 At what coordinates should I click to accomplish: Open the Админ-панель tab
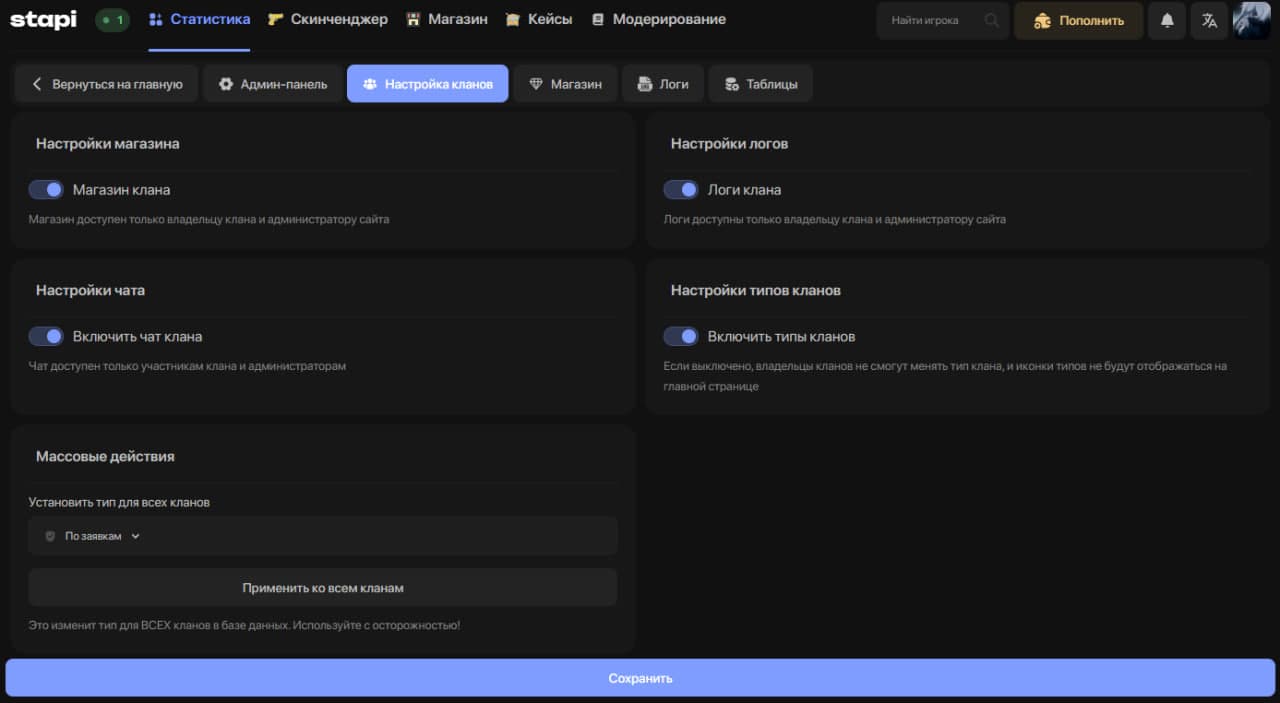pyautogui.click(x=273, y=84)
